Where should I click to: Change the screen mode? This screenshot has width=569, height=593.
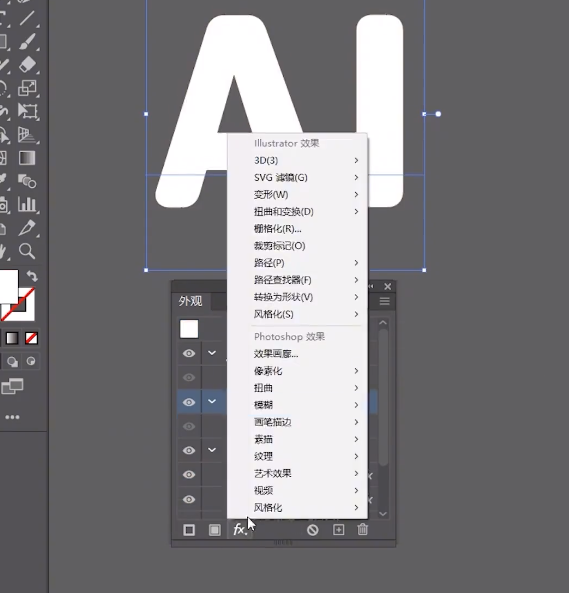(x=12, y=387)
